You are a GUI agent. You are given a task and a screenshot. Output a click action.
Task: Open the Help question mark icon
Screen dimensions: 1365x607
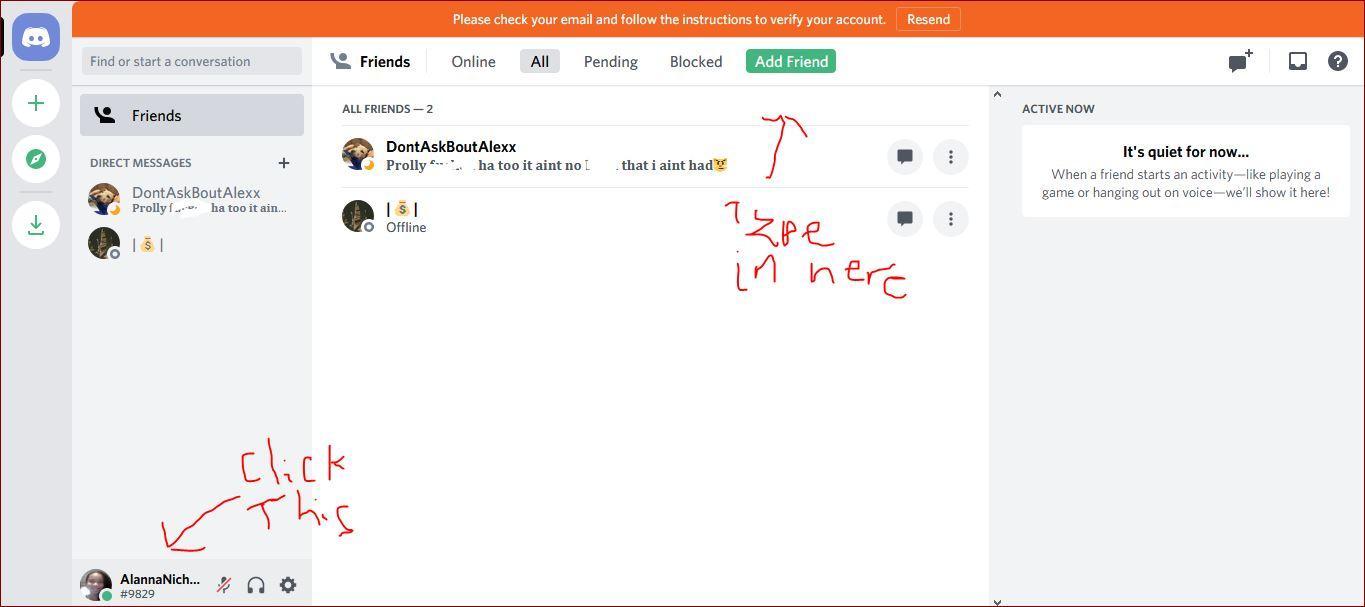coord(1337,61)
